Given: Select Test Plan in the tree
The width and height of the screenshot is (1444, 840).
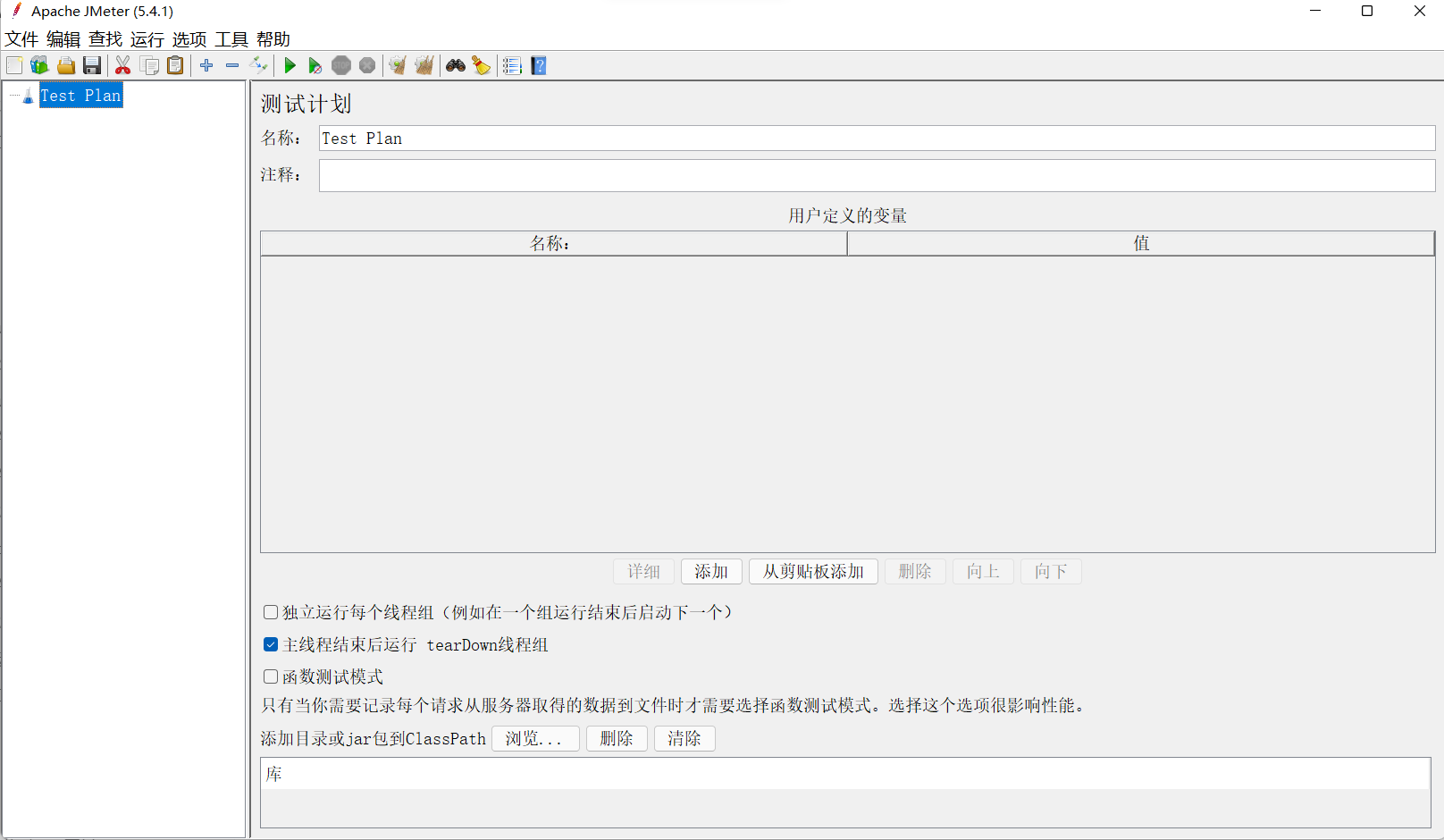Looking at the screenshot, I should click(x=80, y=96).
